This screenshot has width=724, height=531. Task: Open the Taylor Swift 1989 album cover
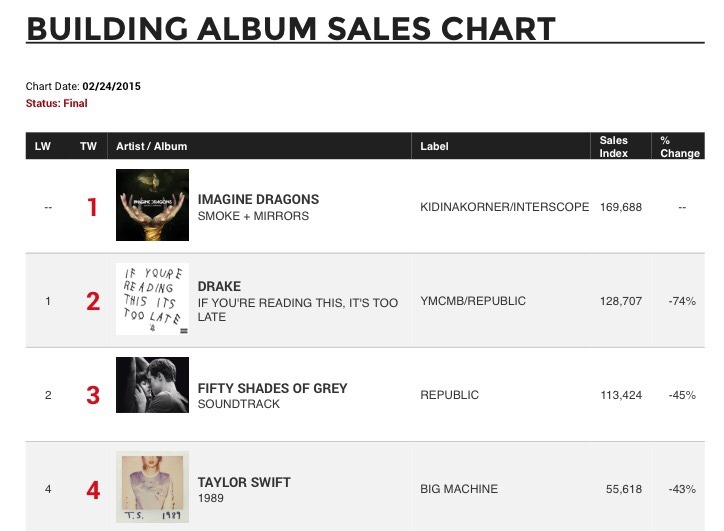(152, 487)
